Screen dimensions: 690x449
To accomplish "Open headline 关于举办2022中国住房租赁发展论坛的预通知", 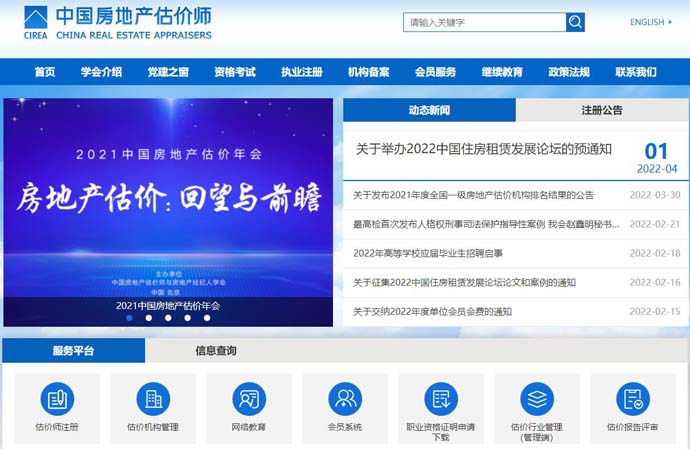I will click(484, 149).
